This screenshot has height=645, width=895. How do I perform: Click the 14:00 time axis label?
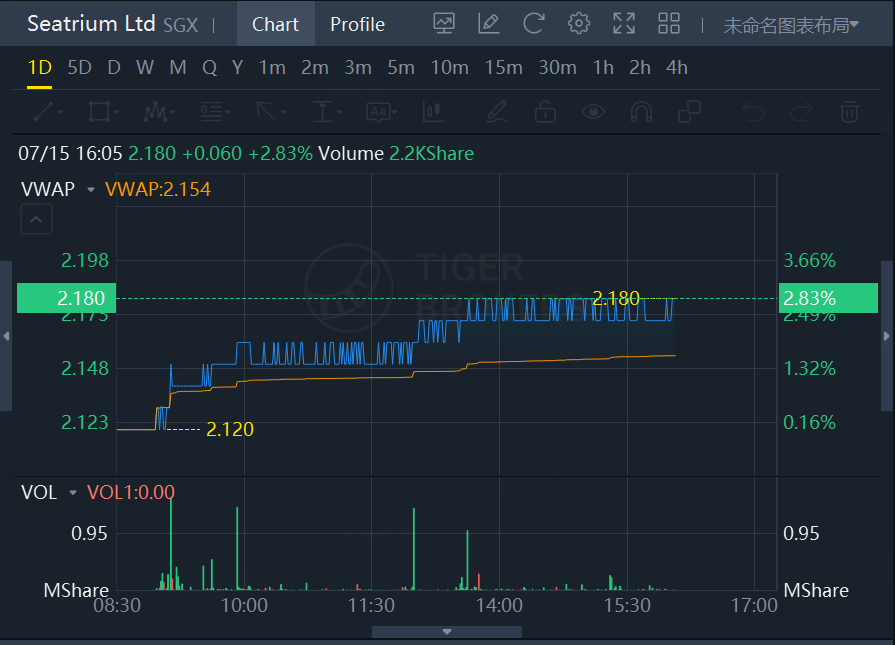click(x=499, y=605)
